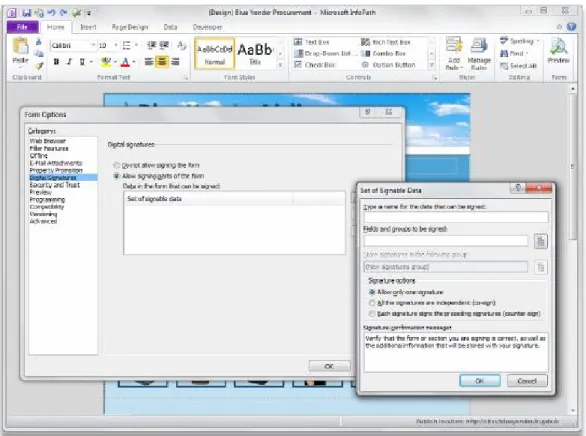Click the signature confirmation message text area
Screen dimensions: 586x436
pyautogui.click(x=456, y=352)
